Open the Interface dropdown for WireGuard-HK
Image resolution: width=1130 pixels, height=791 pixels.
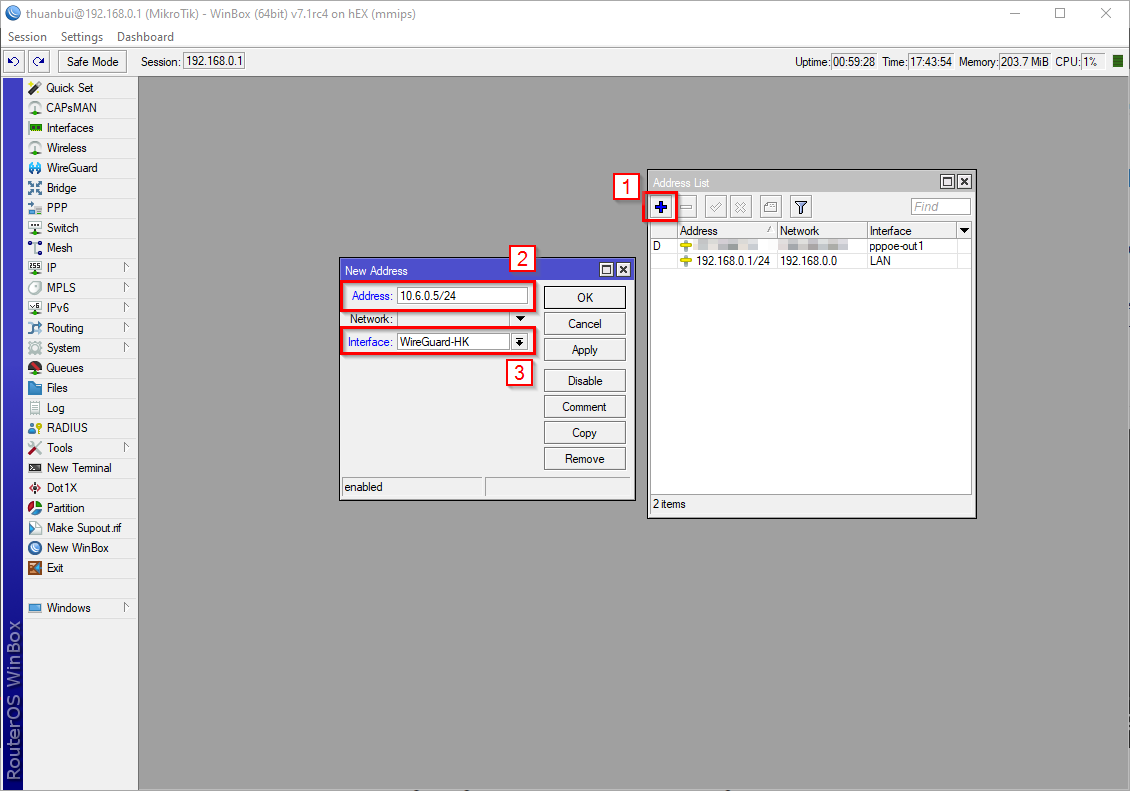(x=519, y=342)
